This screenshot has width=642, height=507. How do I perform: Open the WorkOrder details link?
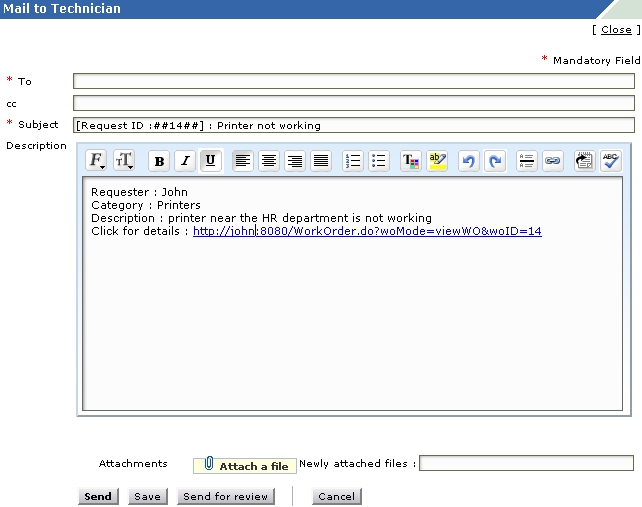(367, 231)
